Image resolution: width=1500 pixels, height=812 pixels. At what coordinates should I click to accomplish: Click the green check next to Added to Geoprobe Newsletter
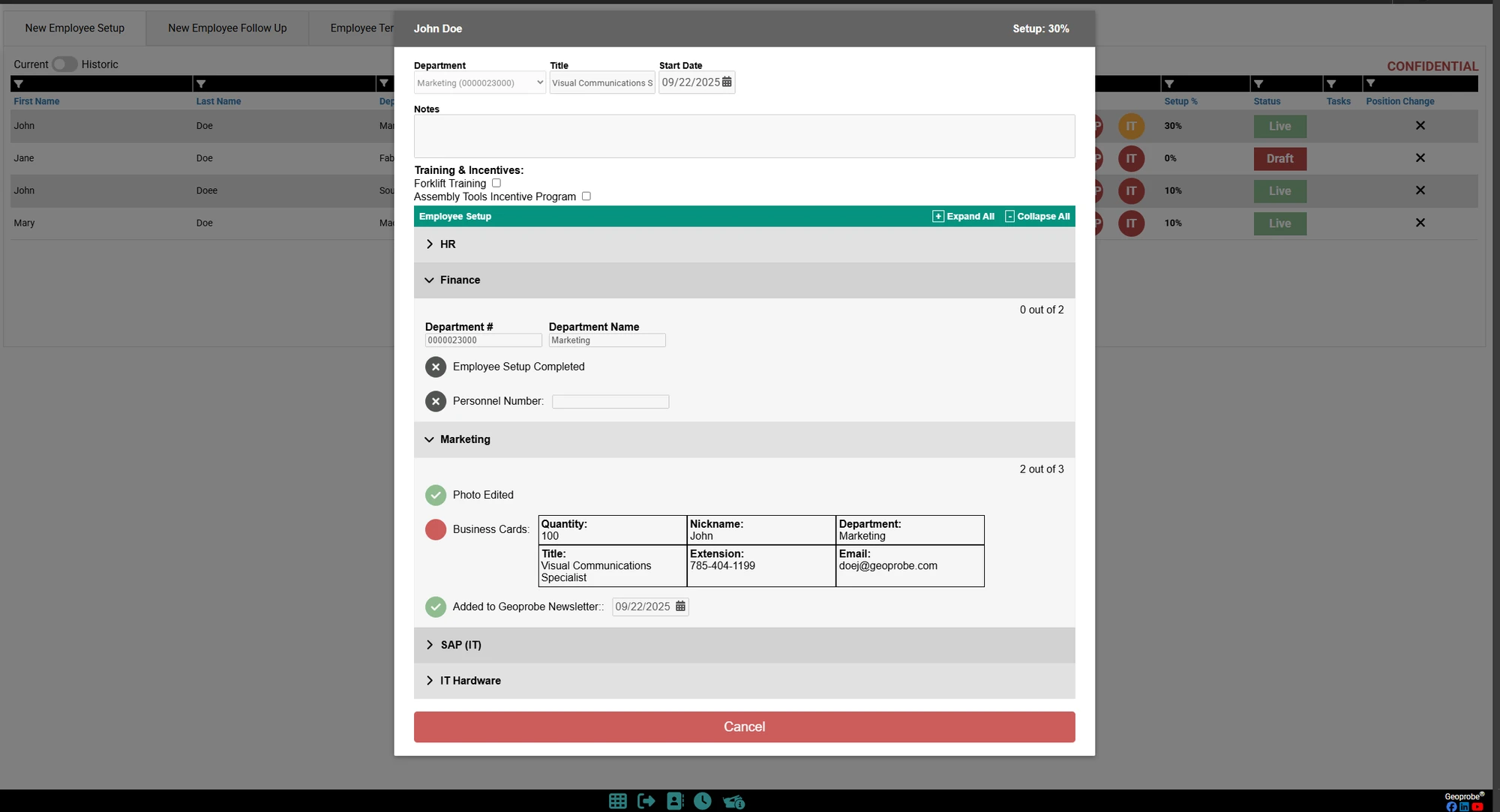pyautogui.click(x=436, y=607)
